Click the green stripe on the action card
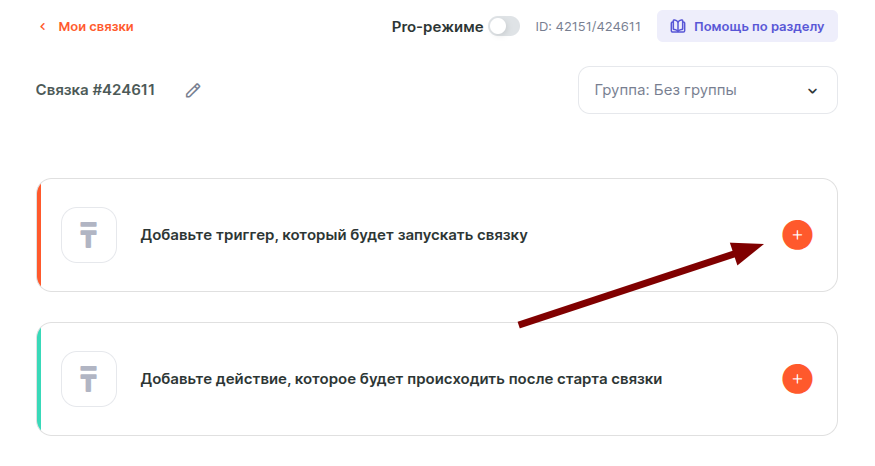The height and width of the screenshot is (466, 875). [39, 379]
